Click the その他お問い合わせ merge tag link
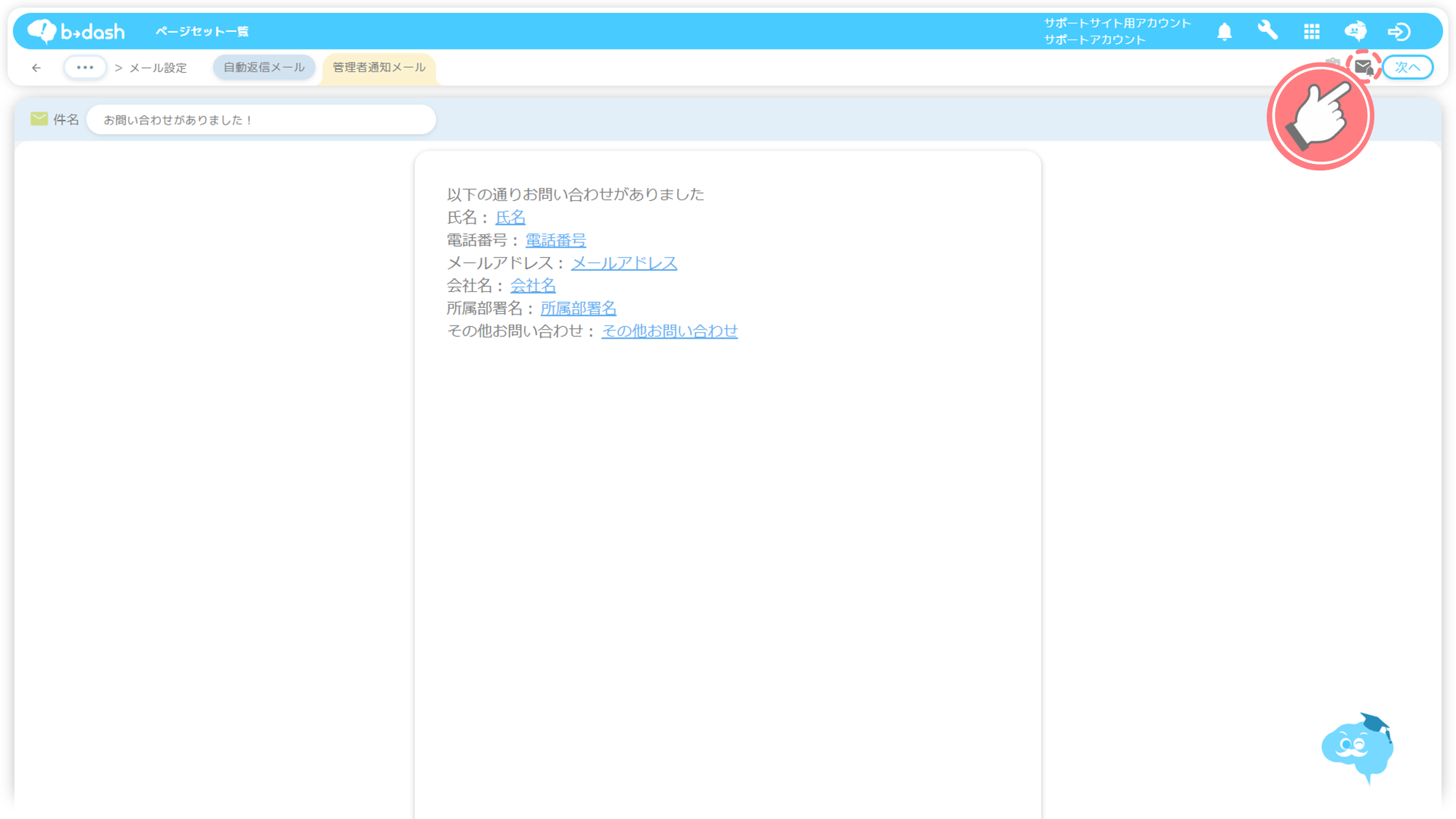 669,331
